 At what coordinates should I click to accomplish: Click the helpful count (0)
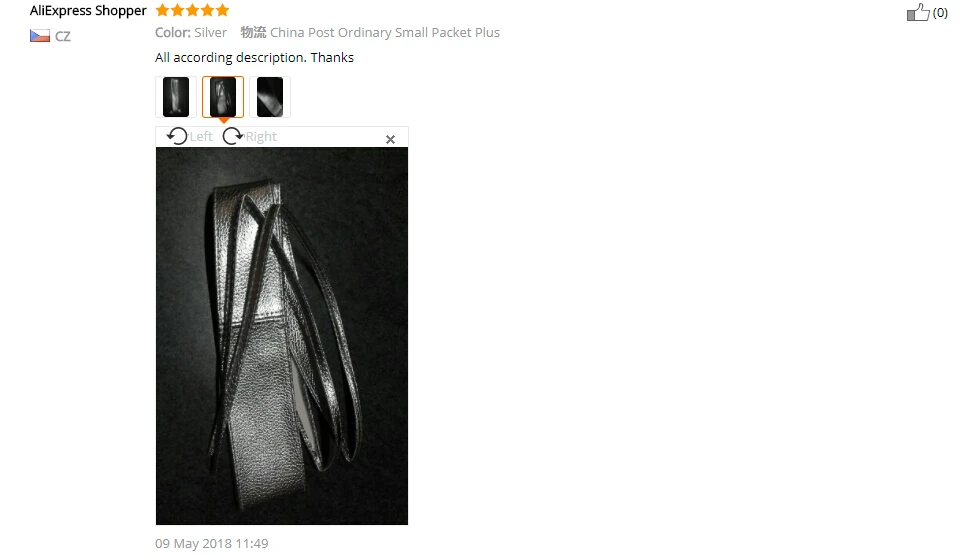tap(940, 12)
